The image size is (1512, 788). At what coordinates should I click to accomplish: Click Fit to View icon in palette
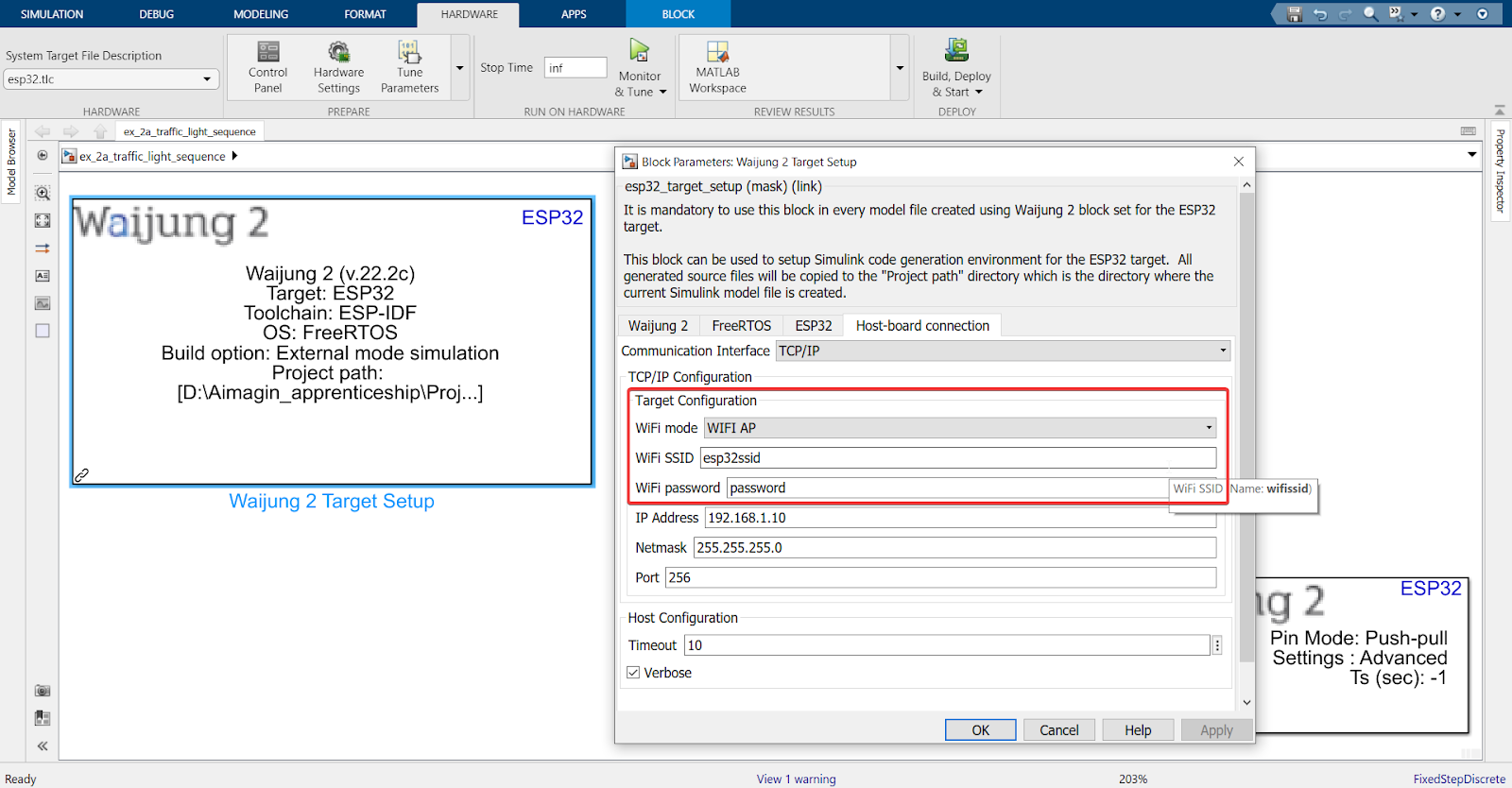click(x=43, y=220)
